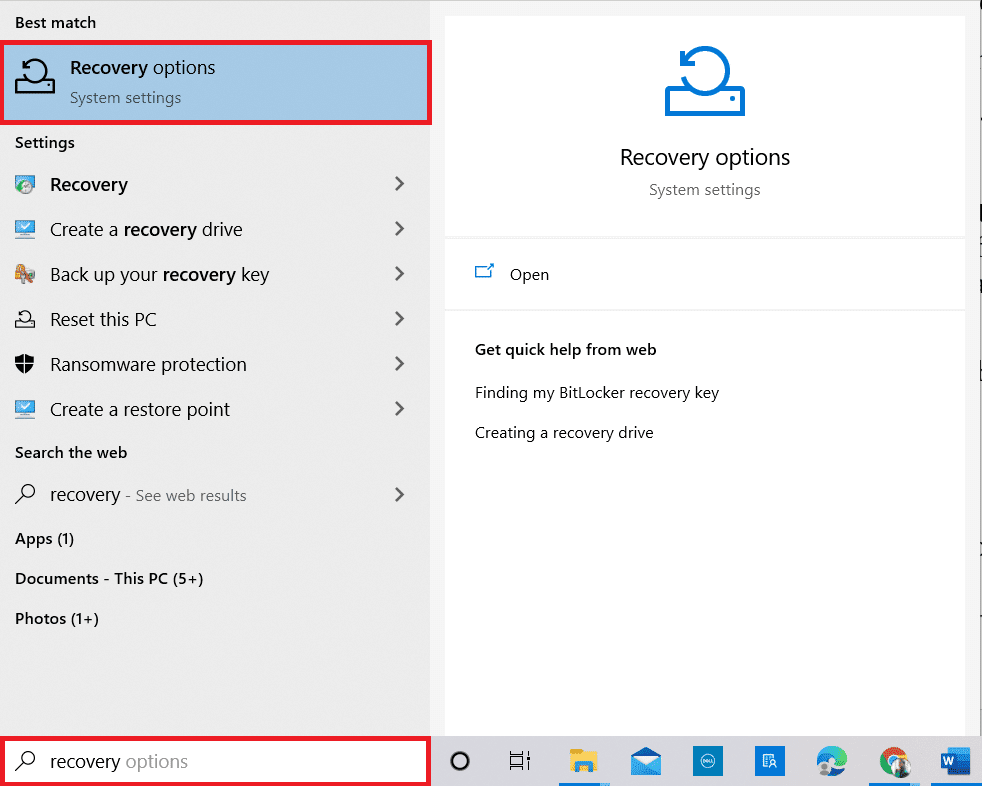The width and height of the screenshot is (982, 786).
Task: Click the Create a restore point icon
Action: click(27, 409)
